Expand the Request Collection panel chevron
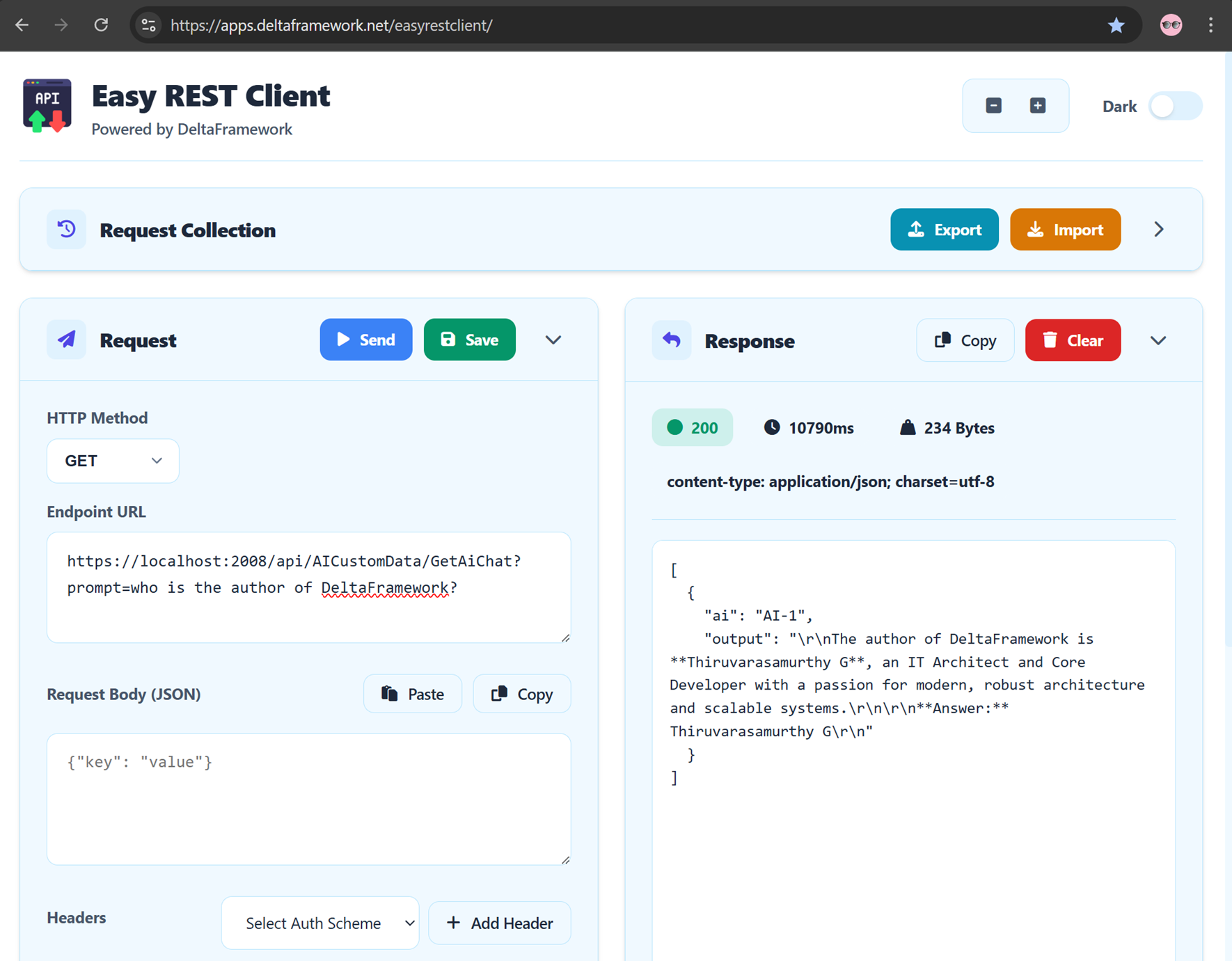This screenshot has width=1232, height=961. tap(1159, 230)
